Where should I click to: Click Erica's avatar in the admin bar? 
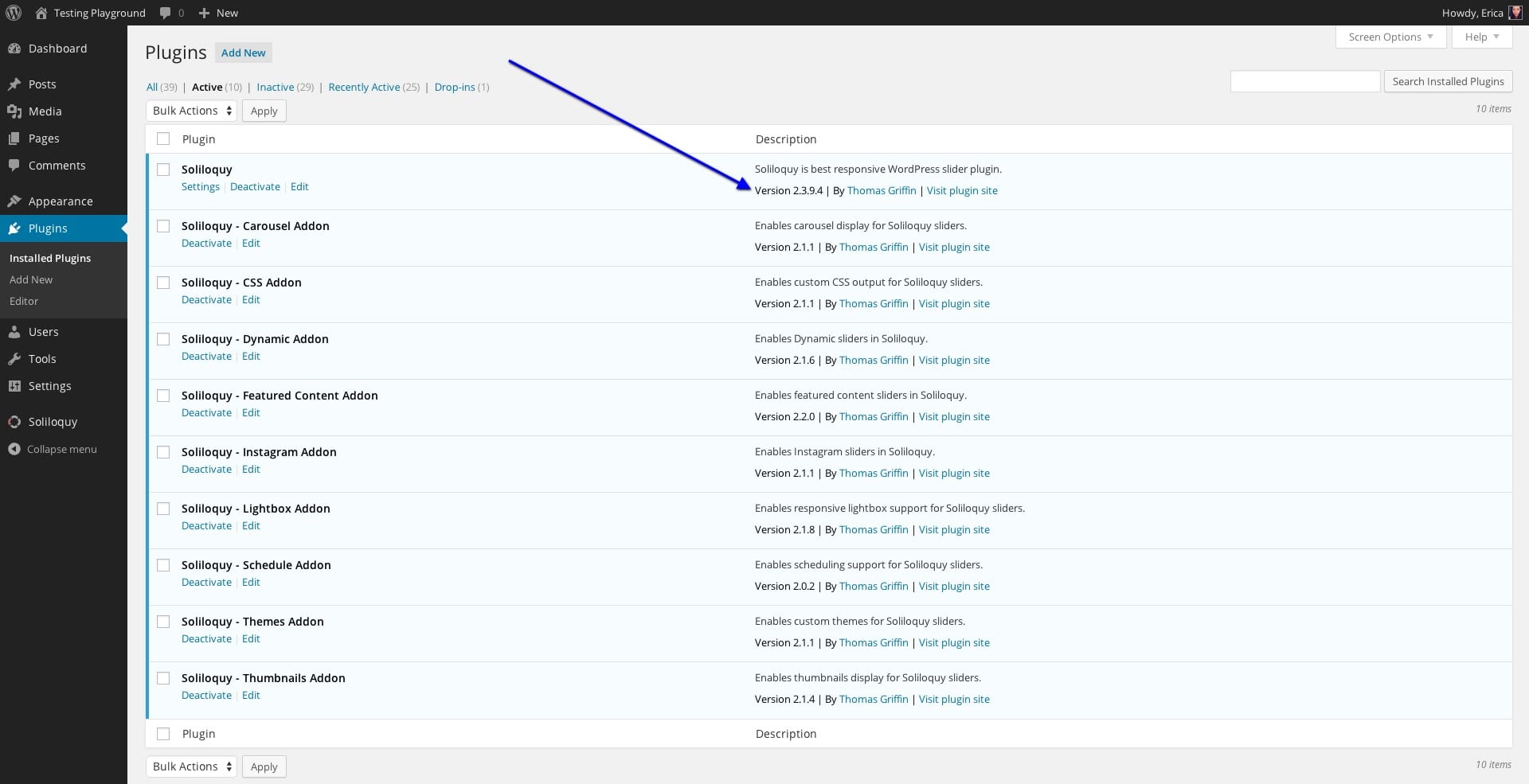tap(1515, 13)
